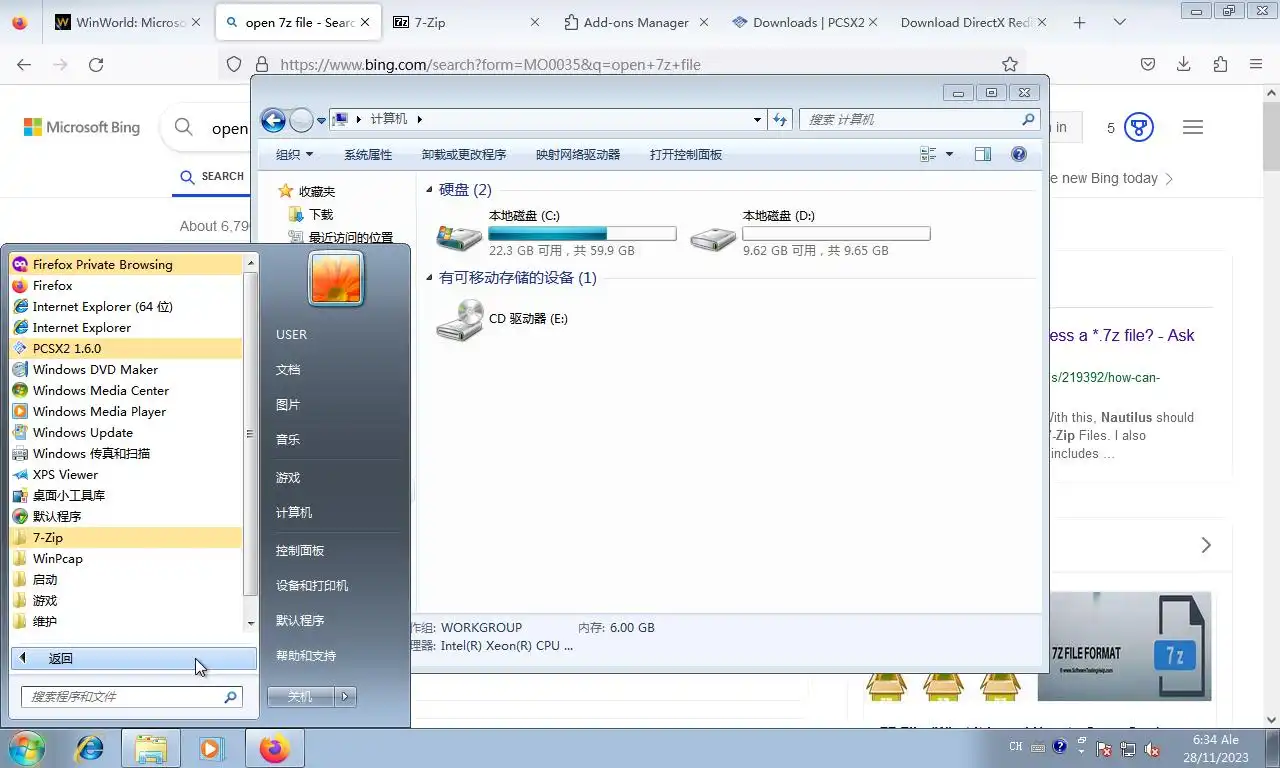
Task: Open a new Firefox tab
Action: [x=1079, y=22]
